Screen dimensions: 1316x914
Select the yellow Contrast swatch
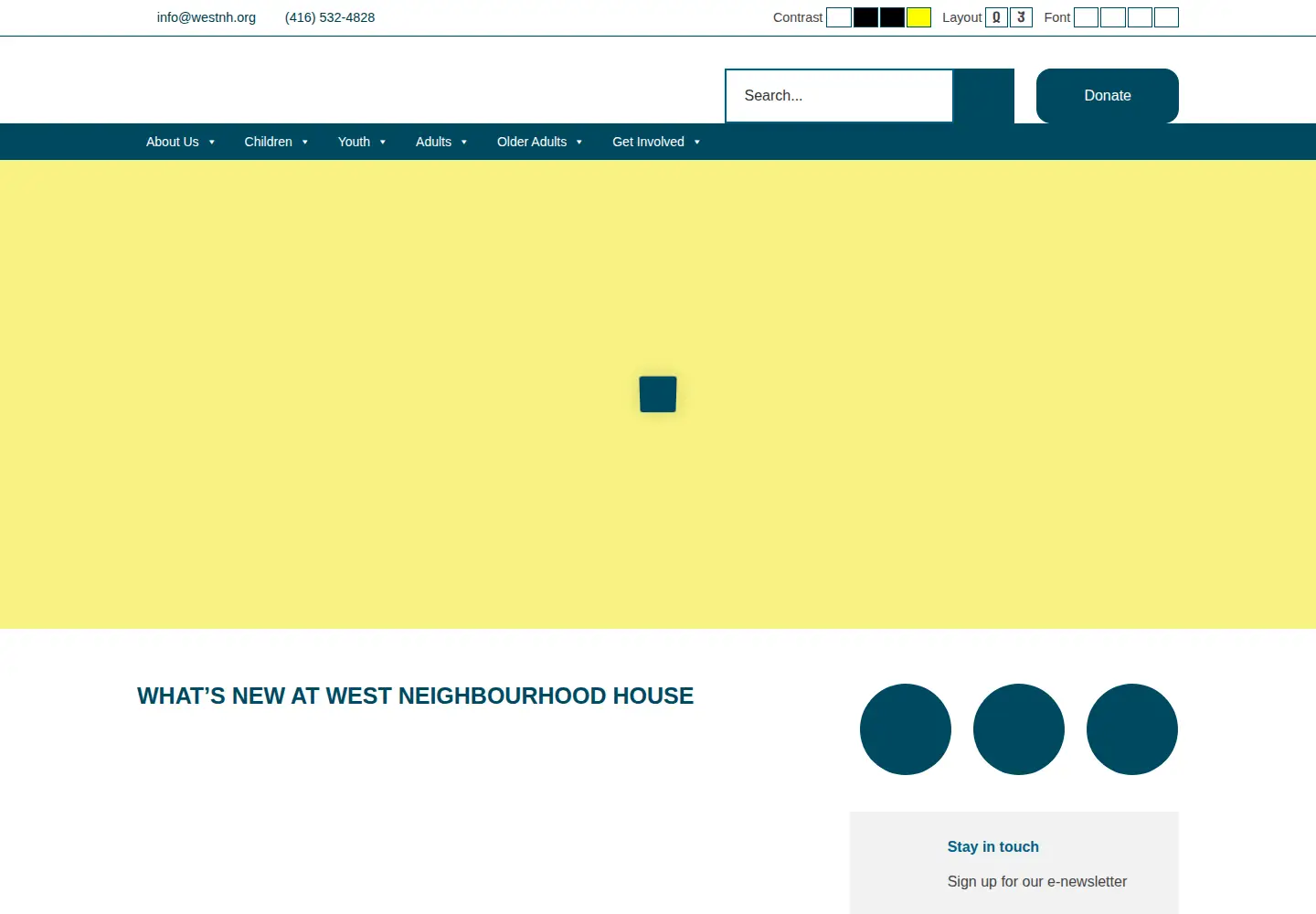click(x=918, y=17)
